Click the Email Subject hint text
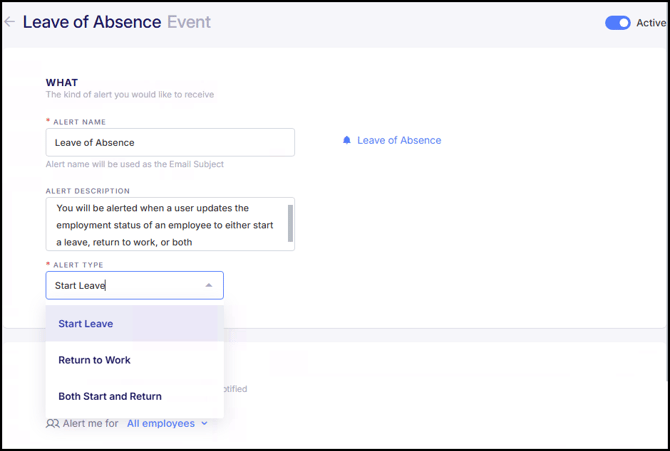670x451 pixels. tap(135, 164)
